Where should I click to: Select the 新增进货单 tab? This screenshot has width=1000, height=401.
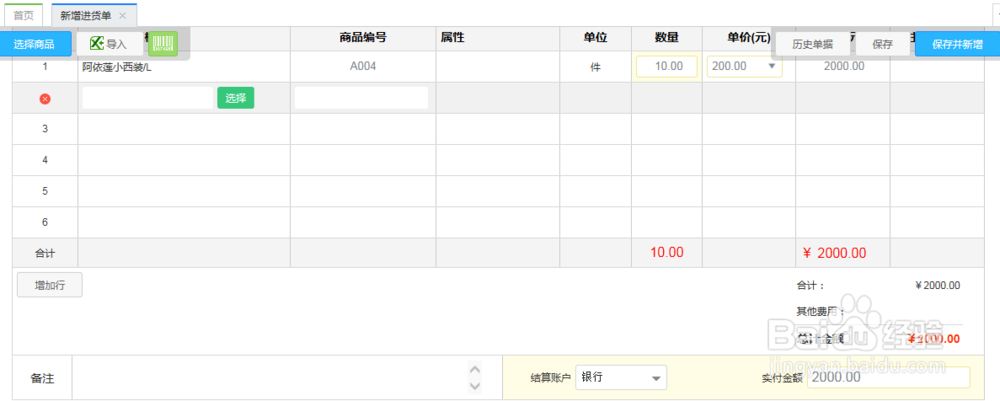(x=86, y=16)
